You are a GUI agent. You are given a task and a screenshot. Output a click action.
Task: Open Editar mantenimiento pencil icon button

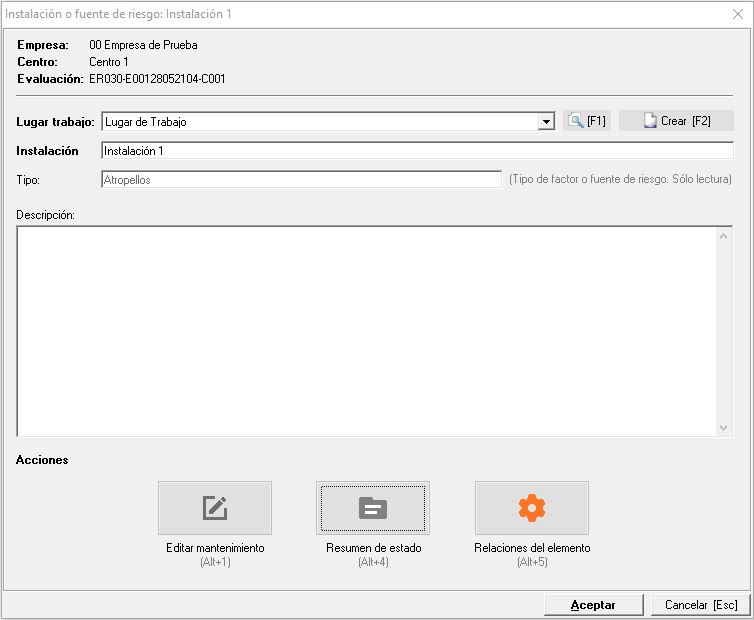tap(214, 508)
